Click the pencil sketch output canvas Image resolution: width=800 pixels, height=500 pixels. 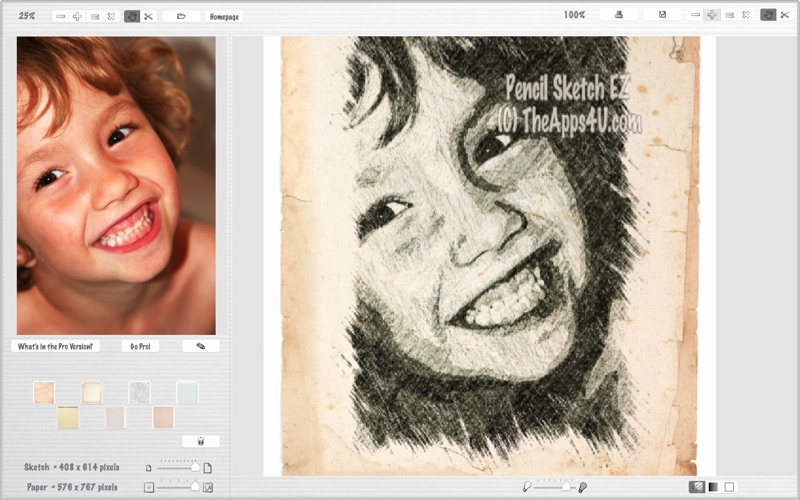[x=489, y=256]
